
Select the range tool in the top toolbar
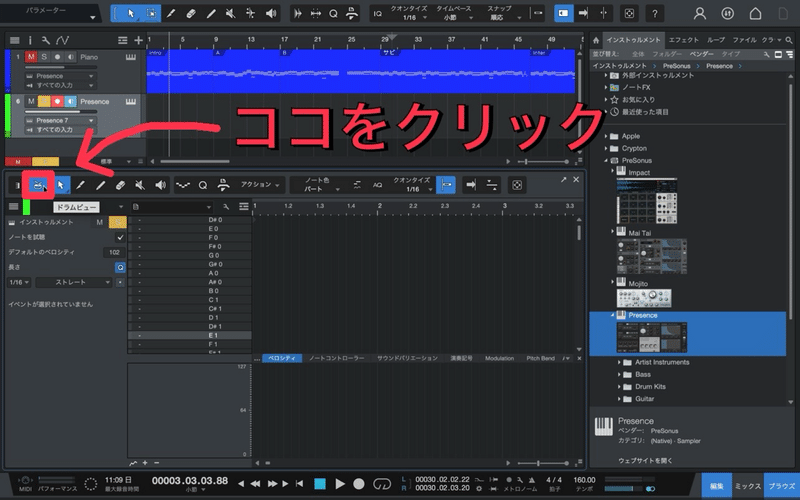(x=151, y=14)
